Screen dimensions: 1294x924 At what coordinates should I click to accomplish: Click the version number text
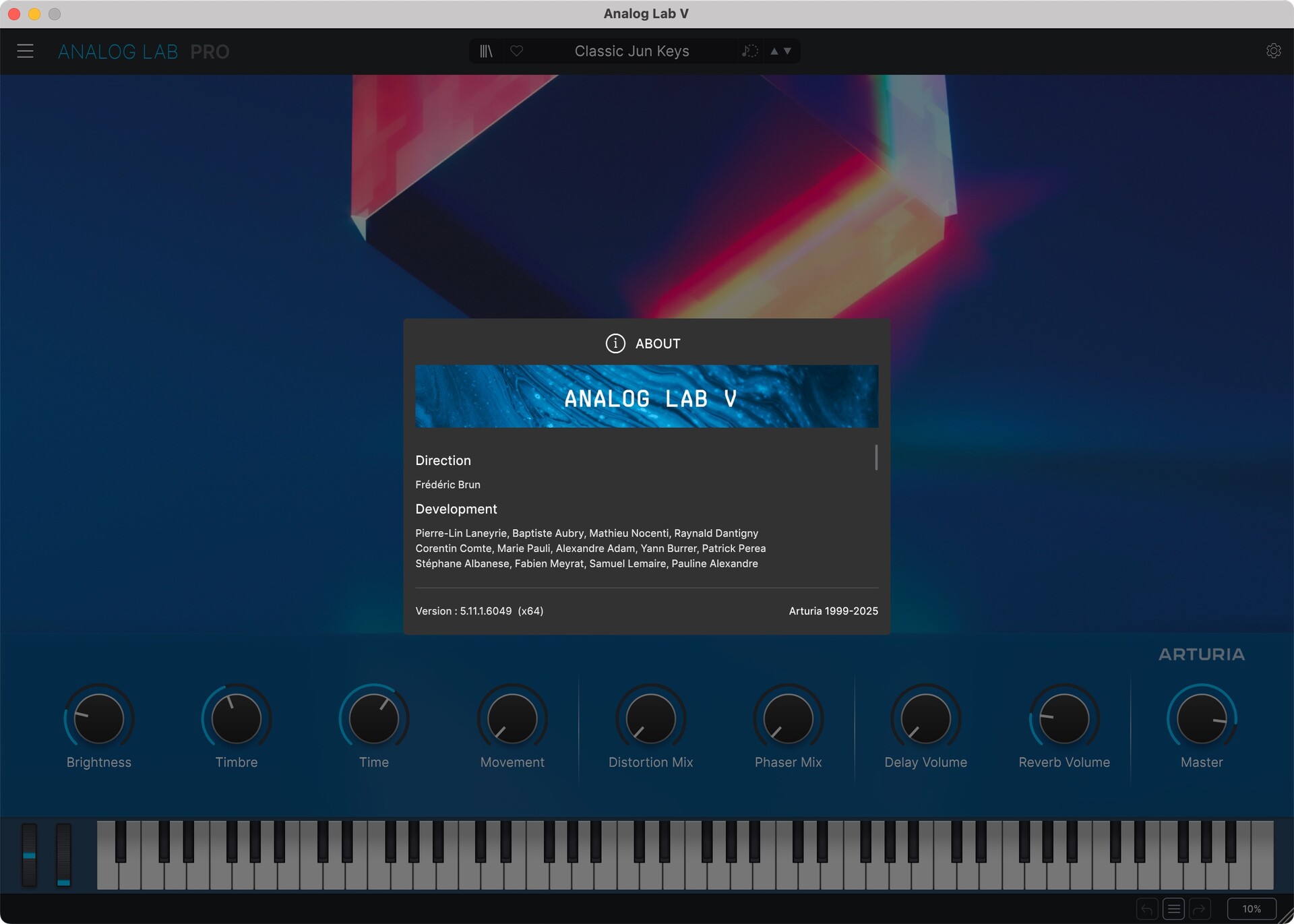coord(479,611)
